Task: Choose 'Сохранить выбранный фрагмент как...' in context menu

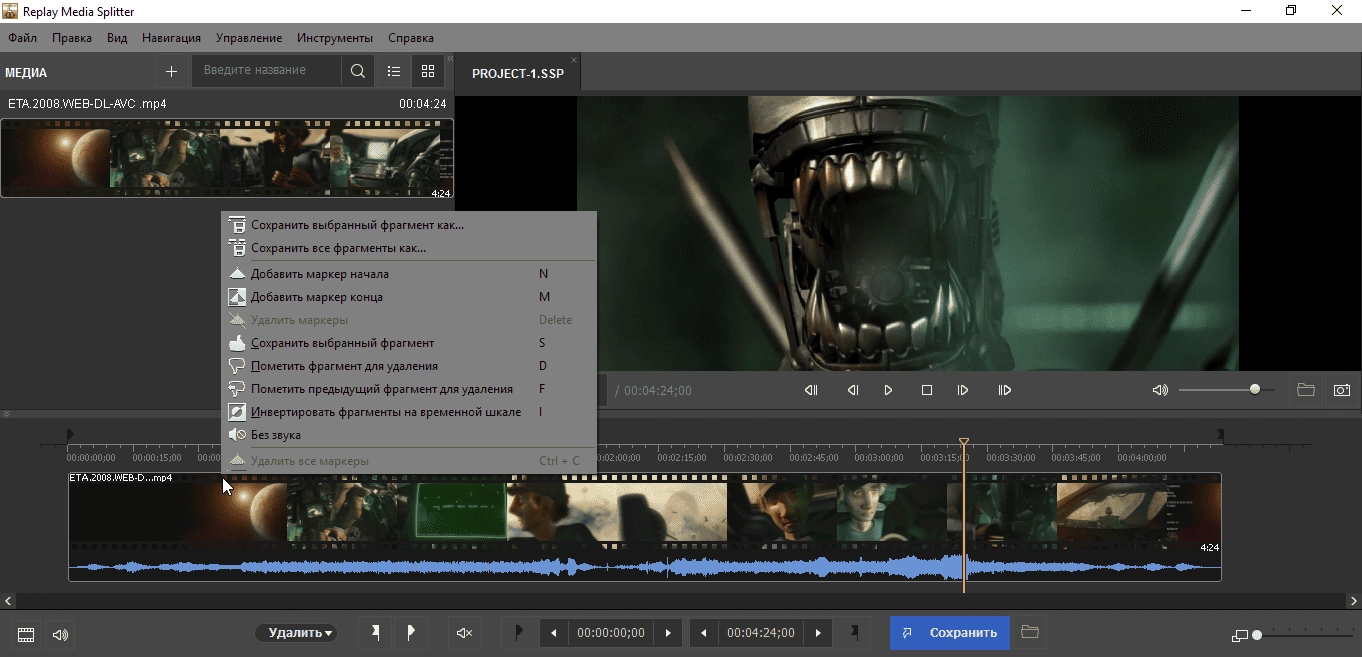Action: click(x=408, y=225)
